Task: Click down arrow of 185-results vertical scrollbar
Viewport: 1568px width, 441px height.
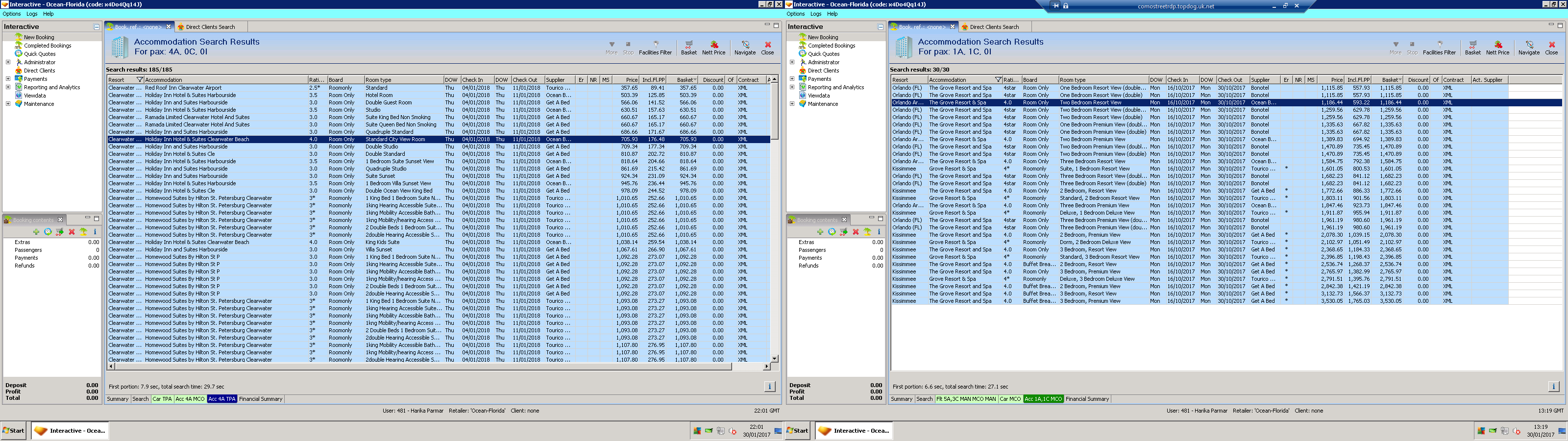Action: [x=774, y=359]
